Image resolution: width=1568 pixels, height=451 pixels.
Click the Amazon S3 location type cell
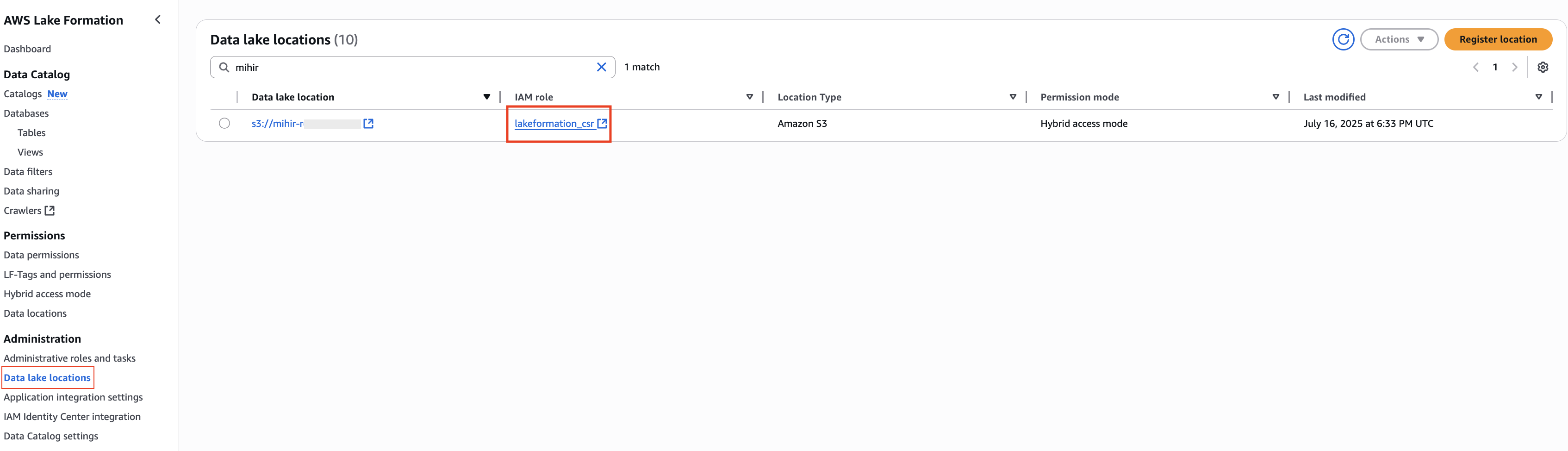(802, 124)
